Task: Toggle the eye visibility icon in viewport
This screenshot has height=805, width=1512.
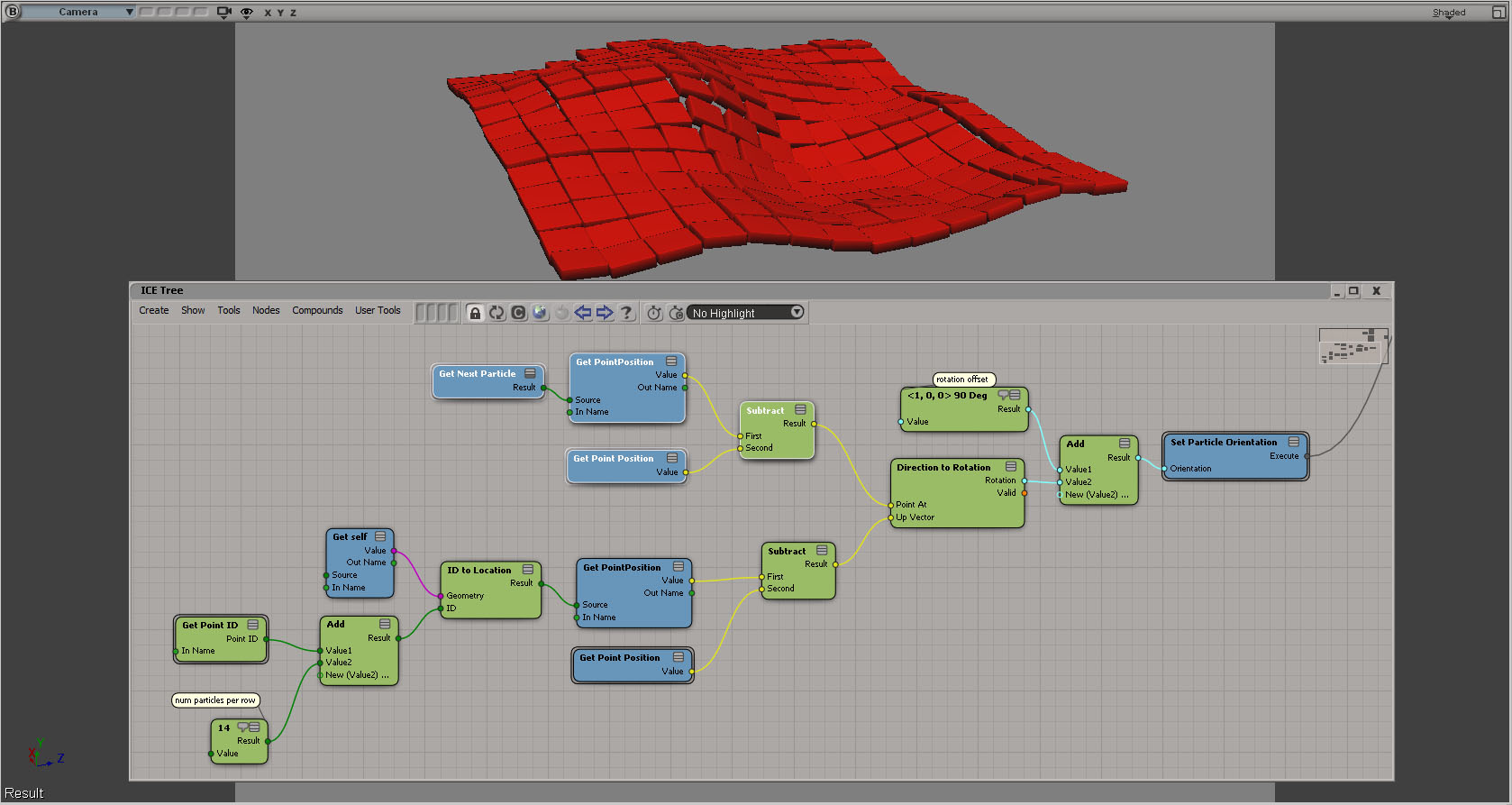Action: pyautogui.click(x=247, y=13)
